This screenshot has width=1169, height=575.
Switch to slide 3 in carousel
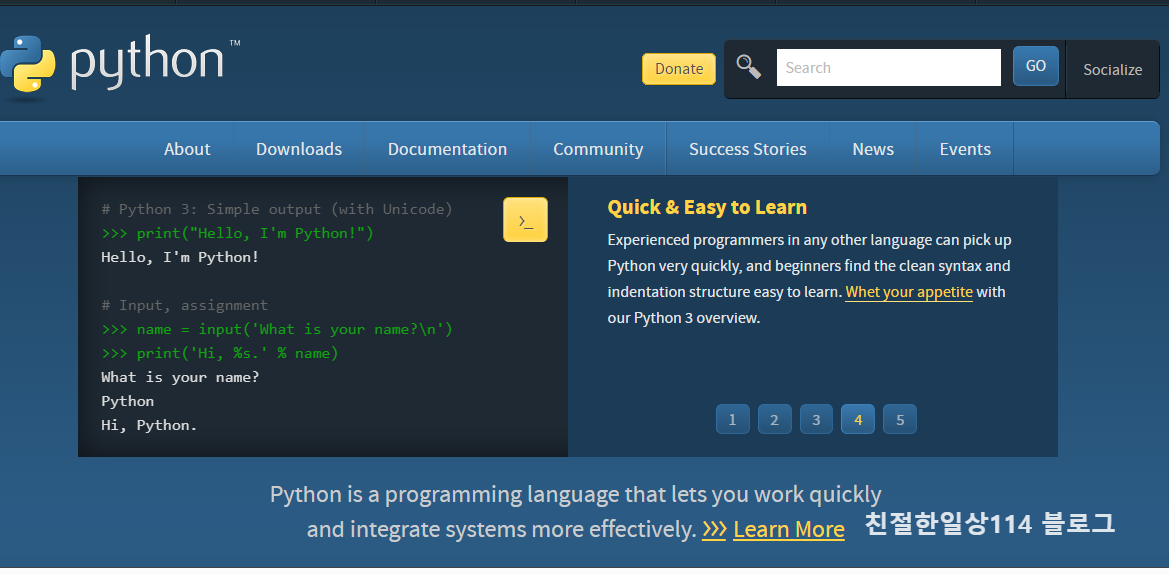[x=816, y=419]
